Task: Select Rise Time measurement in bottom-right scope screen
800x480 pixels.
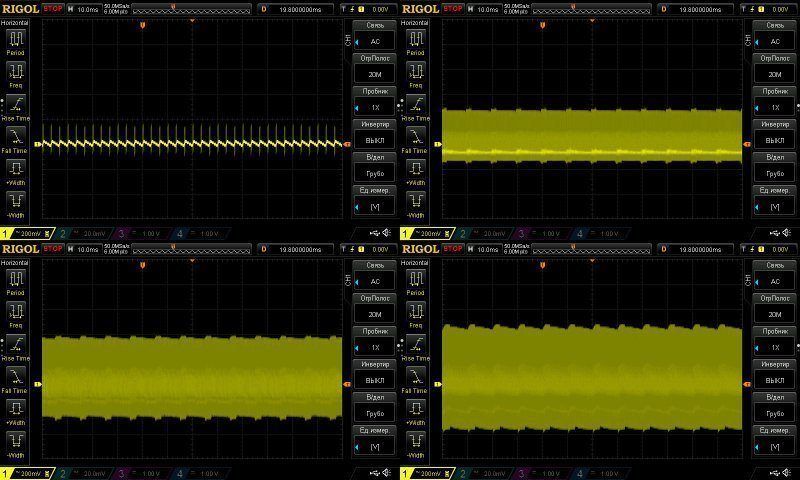Action: tap(416, 348)
